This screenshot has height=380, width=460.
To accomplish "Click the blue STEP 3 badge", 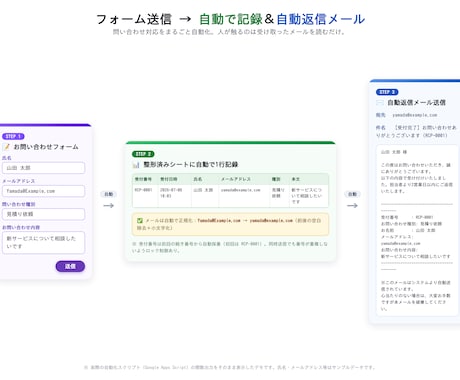I will click(x=387, y=92).
